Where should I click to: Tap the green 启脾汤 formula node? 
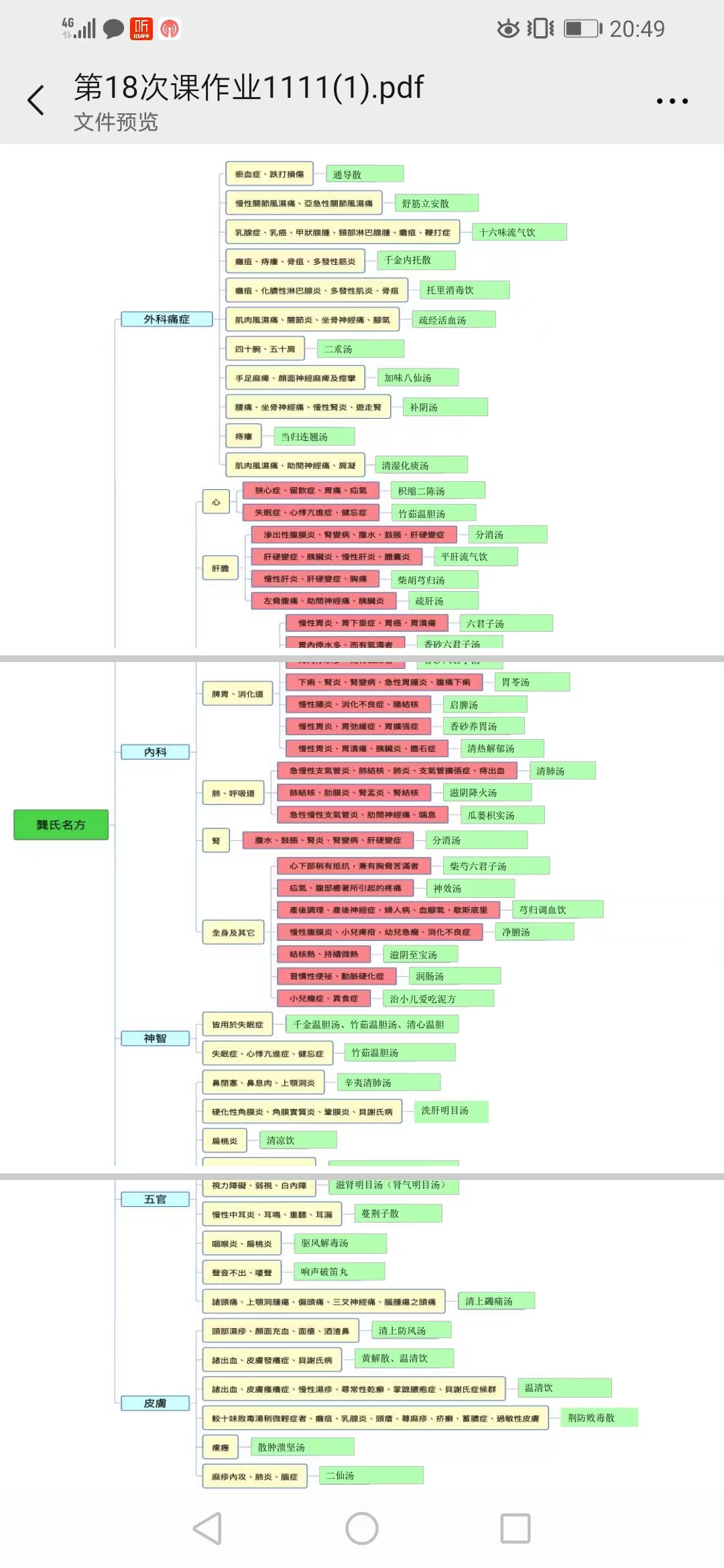(x=485, y=704)
